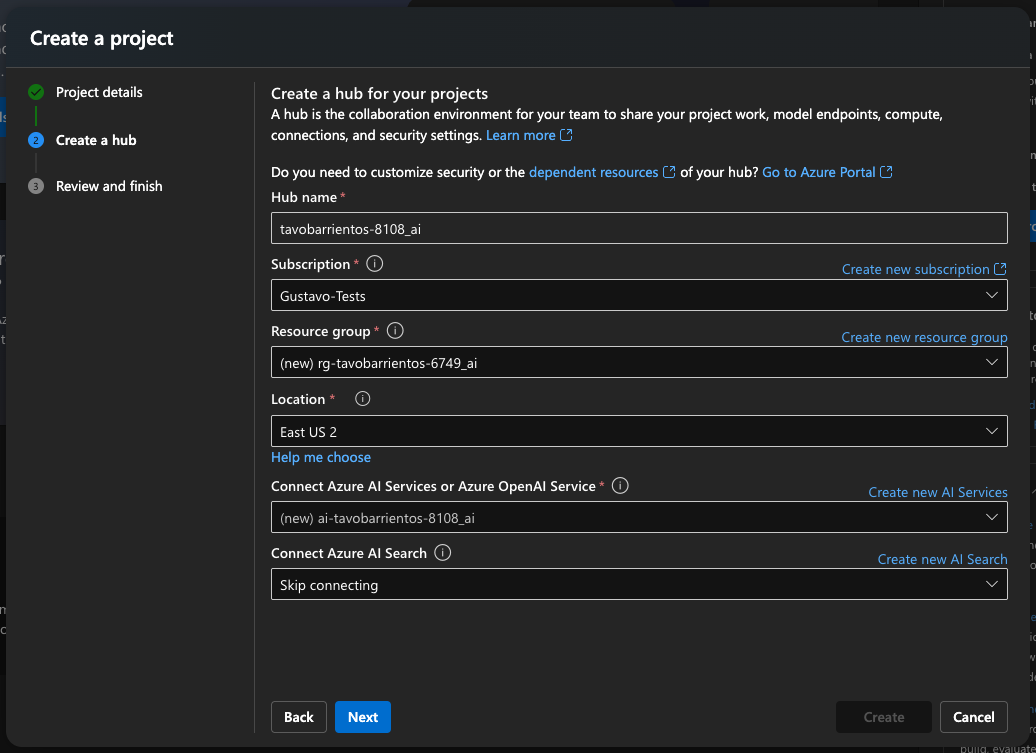
Task: Click the Create new AI Services link
Action: click(938, 492)
